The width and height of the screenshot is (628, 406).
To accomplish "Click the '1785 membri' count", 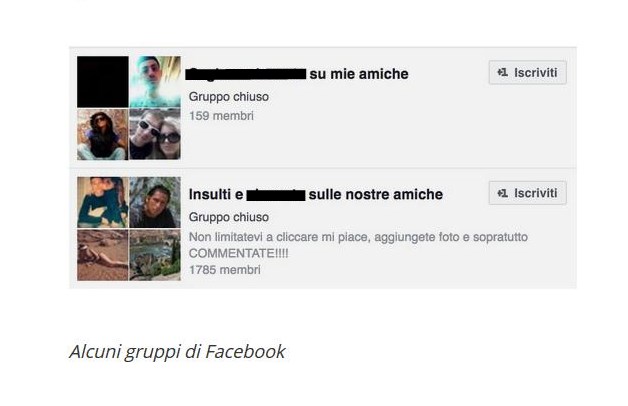I will pos(225,269).
